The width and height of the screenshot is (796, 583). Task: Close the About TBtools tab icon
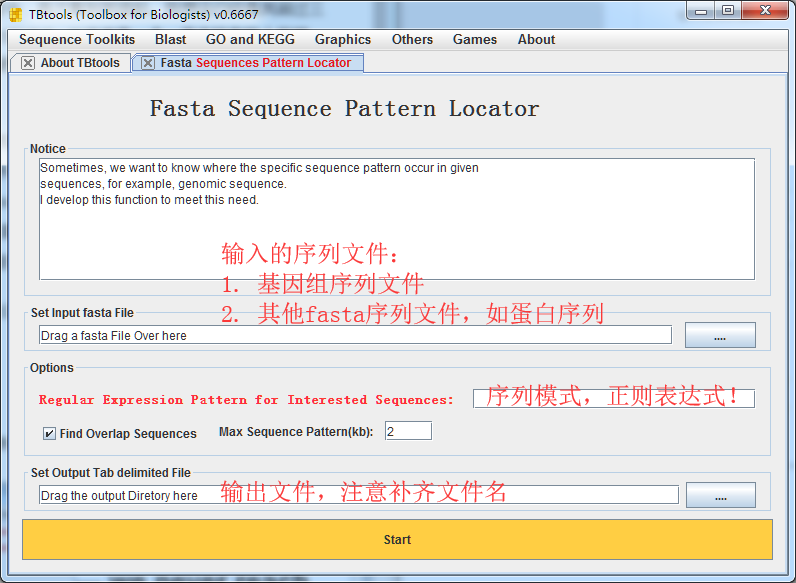coord(28,63)
